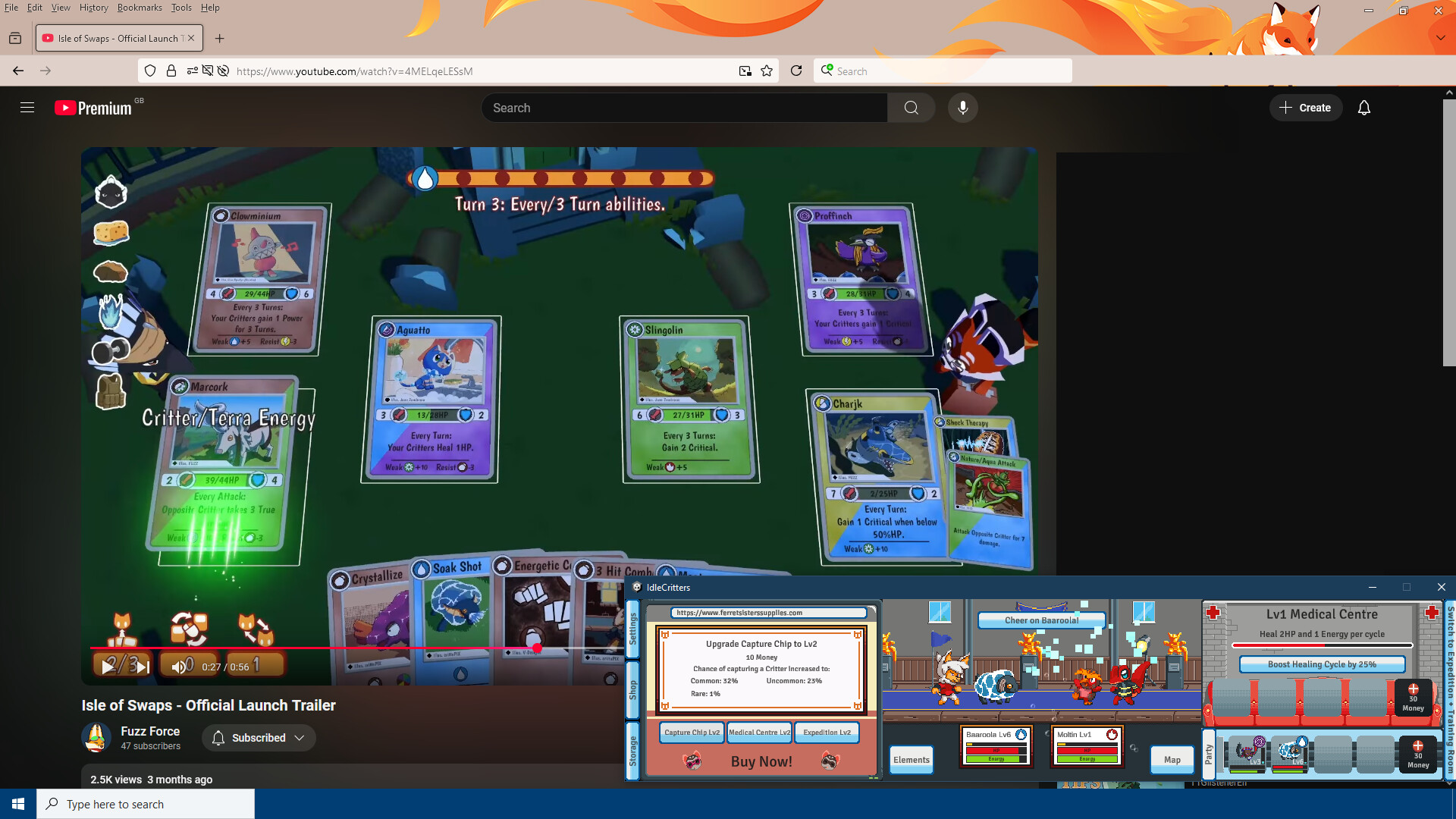Click the tracking protection shield icon
Screen dimensions: 1456x819
point(149,71)
